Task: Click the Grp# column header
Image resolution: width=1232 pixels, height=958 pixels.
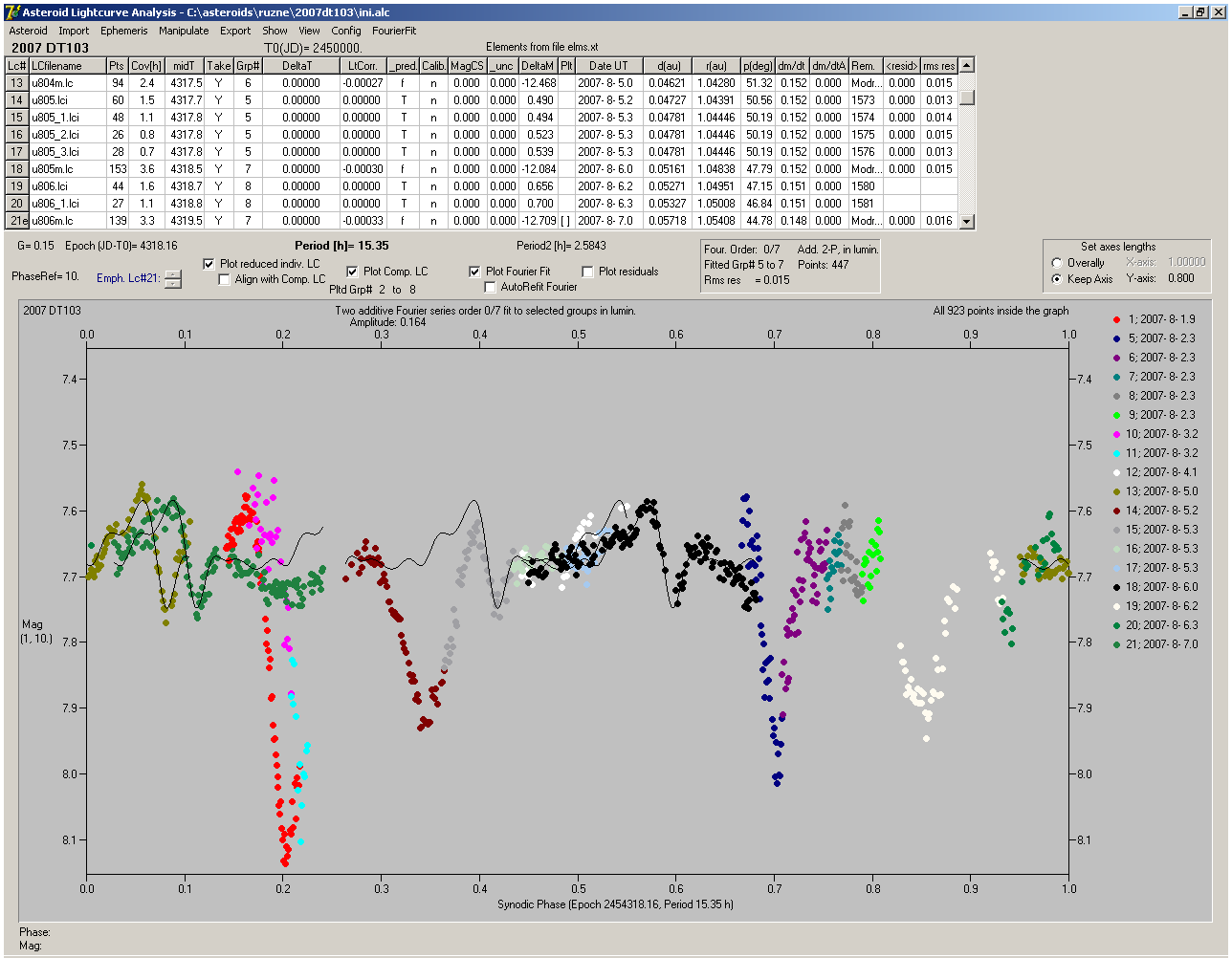Action: coord(248,66)
